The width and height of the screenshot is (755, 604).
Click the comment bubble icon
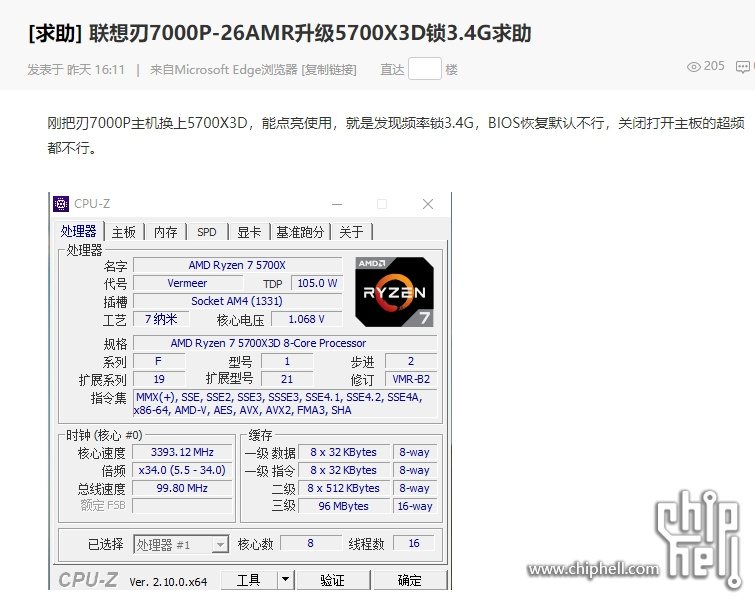click(x=742, y=67)
